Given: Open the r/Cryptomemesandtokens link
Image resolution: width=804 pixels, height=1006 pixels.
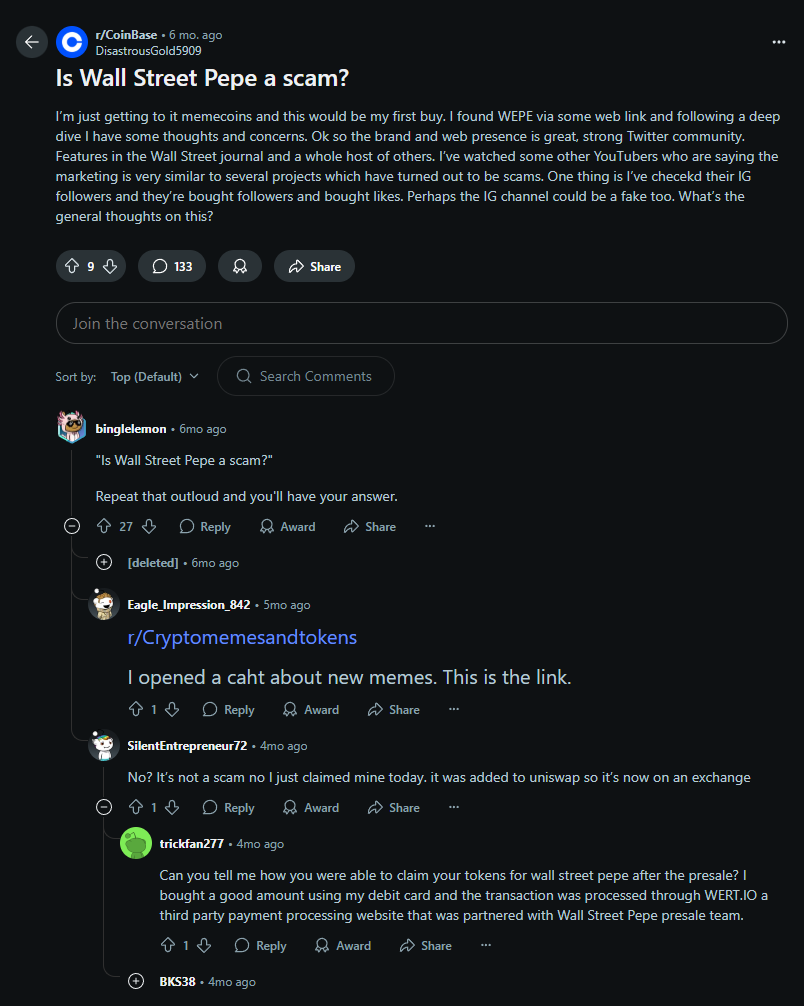Looking at the screenshot, I should point(242,637).
